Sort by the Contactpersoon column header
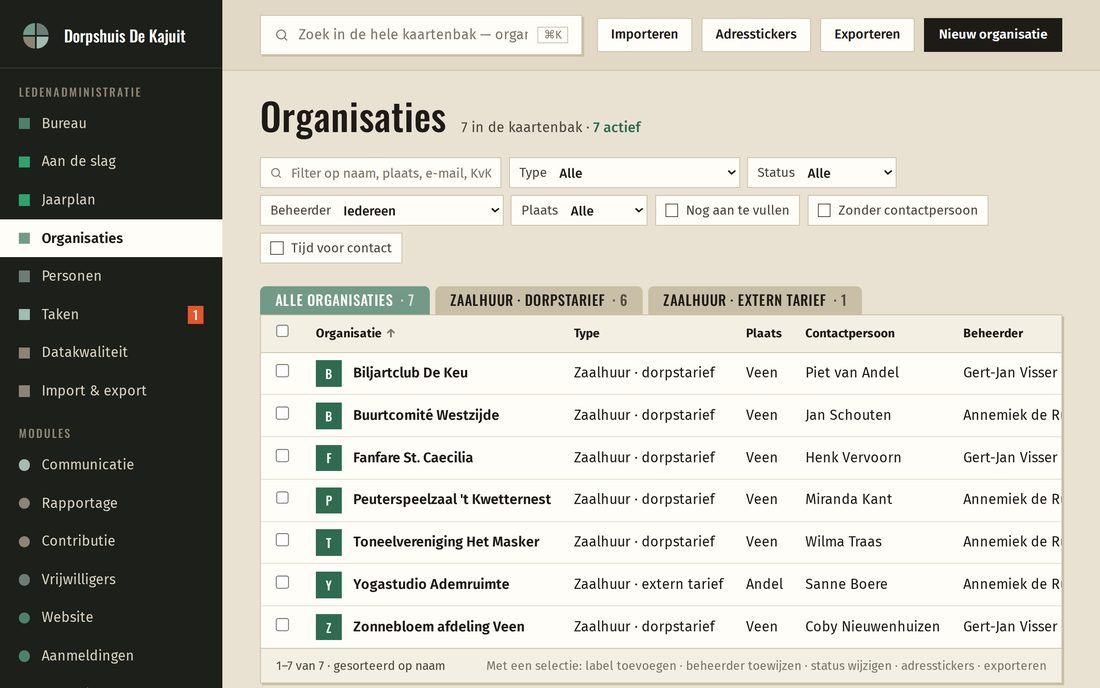The height and width of the screenshot is (688, 1100). point(850,333)
